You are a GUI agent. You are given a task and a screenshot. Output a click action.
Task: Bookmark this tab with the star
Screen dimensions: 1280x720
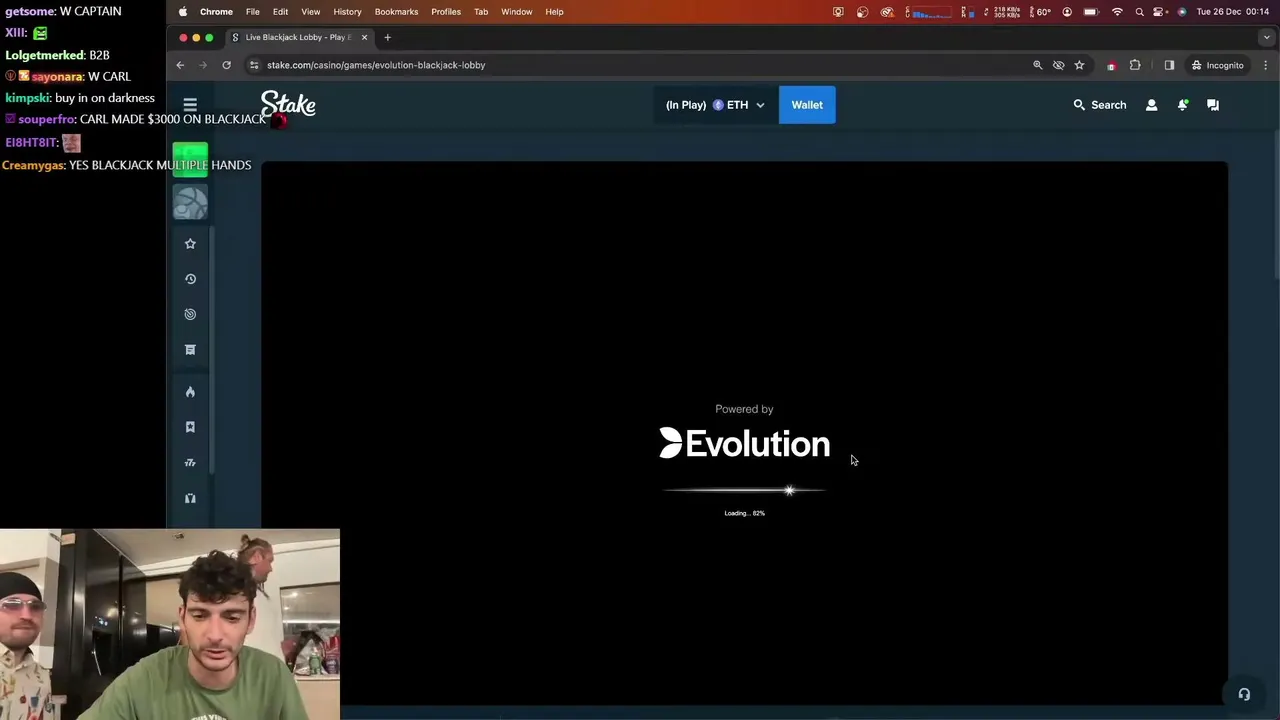(x=1079, y=65)
